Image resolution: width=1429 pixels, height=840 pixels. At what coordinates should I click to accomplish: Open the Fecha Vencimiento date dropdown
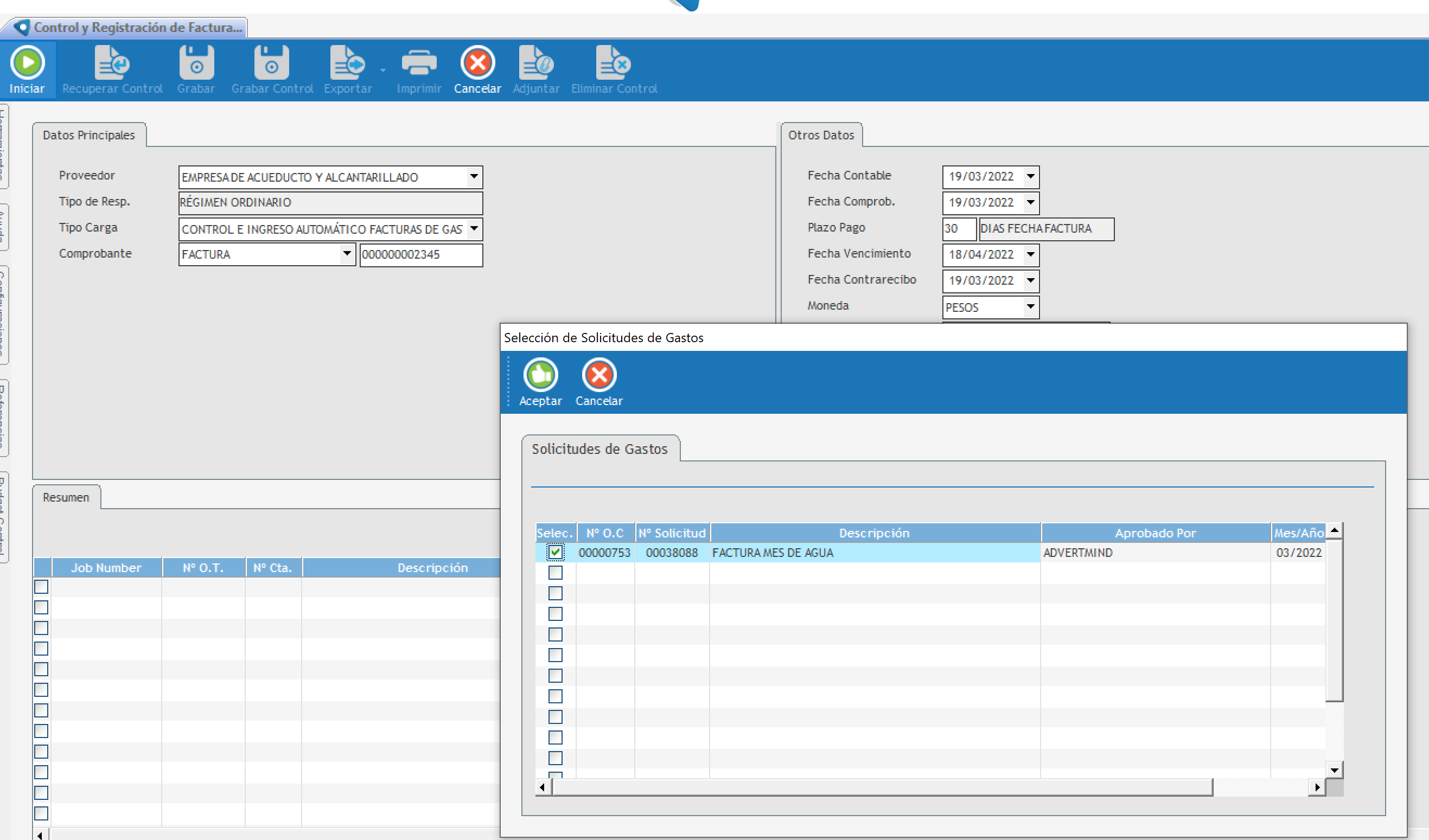(x=1030, y=254)
